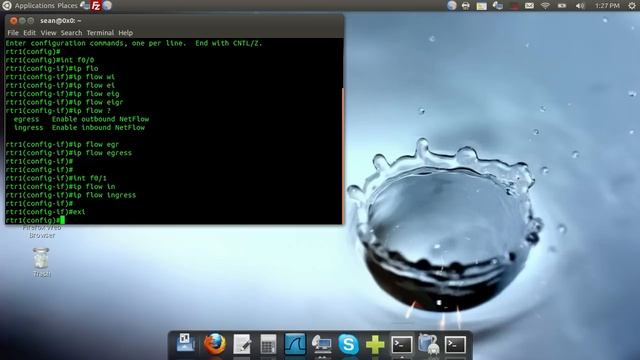The image size is (640, 360).
Task: Open the Places menu
Action: (67, 6)
